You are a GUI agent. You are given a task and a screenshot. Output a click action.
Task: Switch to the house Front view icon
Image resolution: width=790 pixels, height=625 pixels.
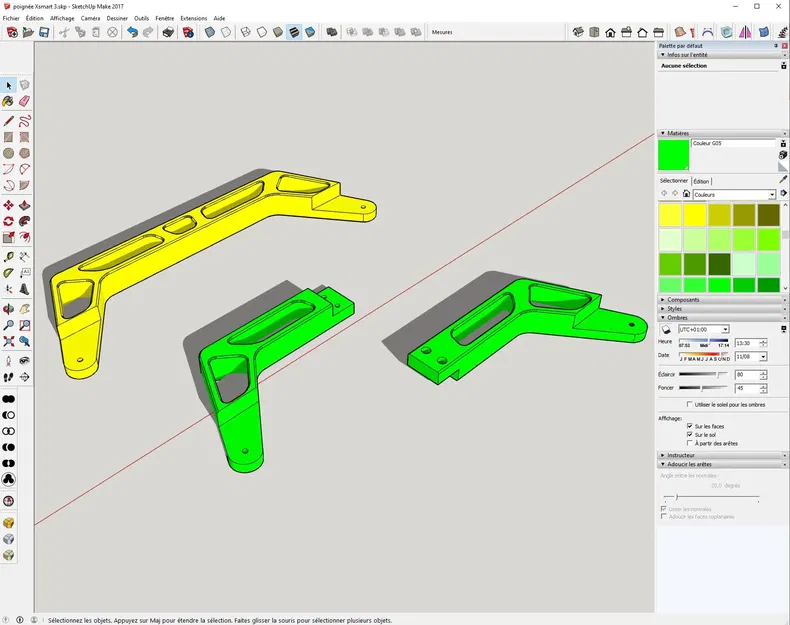coord(610,32)
